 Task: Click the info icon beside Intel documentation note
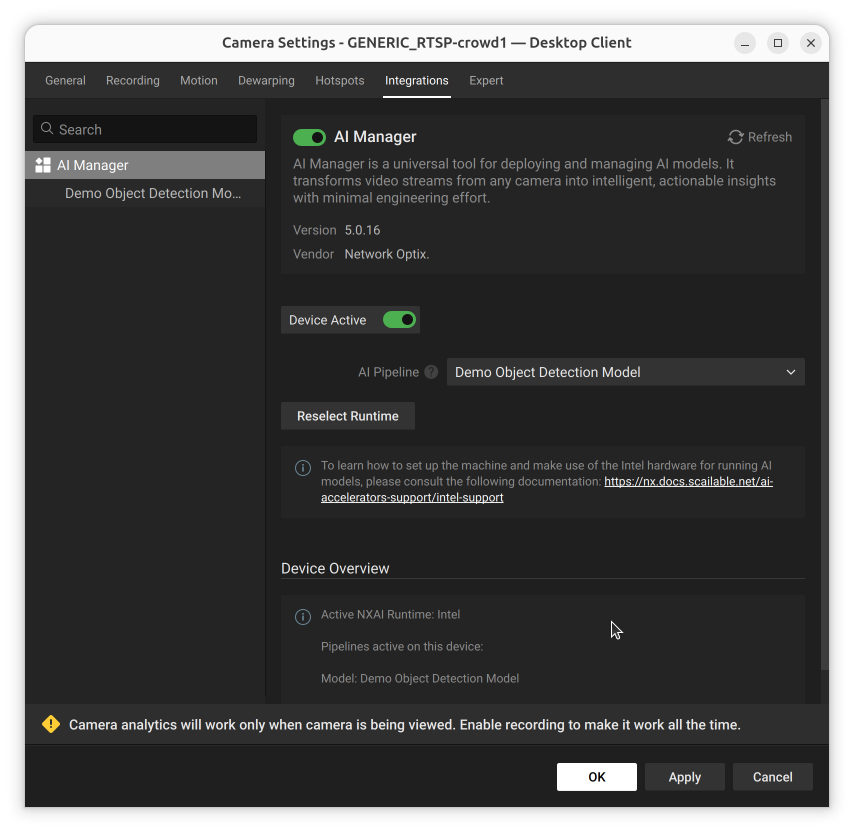pyautogui.click(x=303, y=468)
